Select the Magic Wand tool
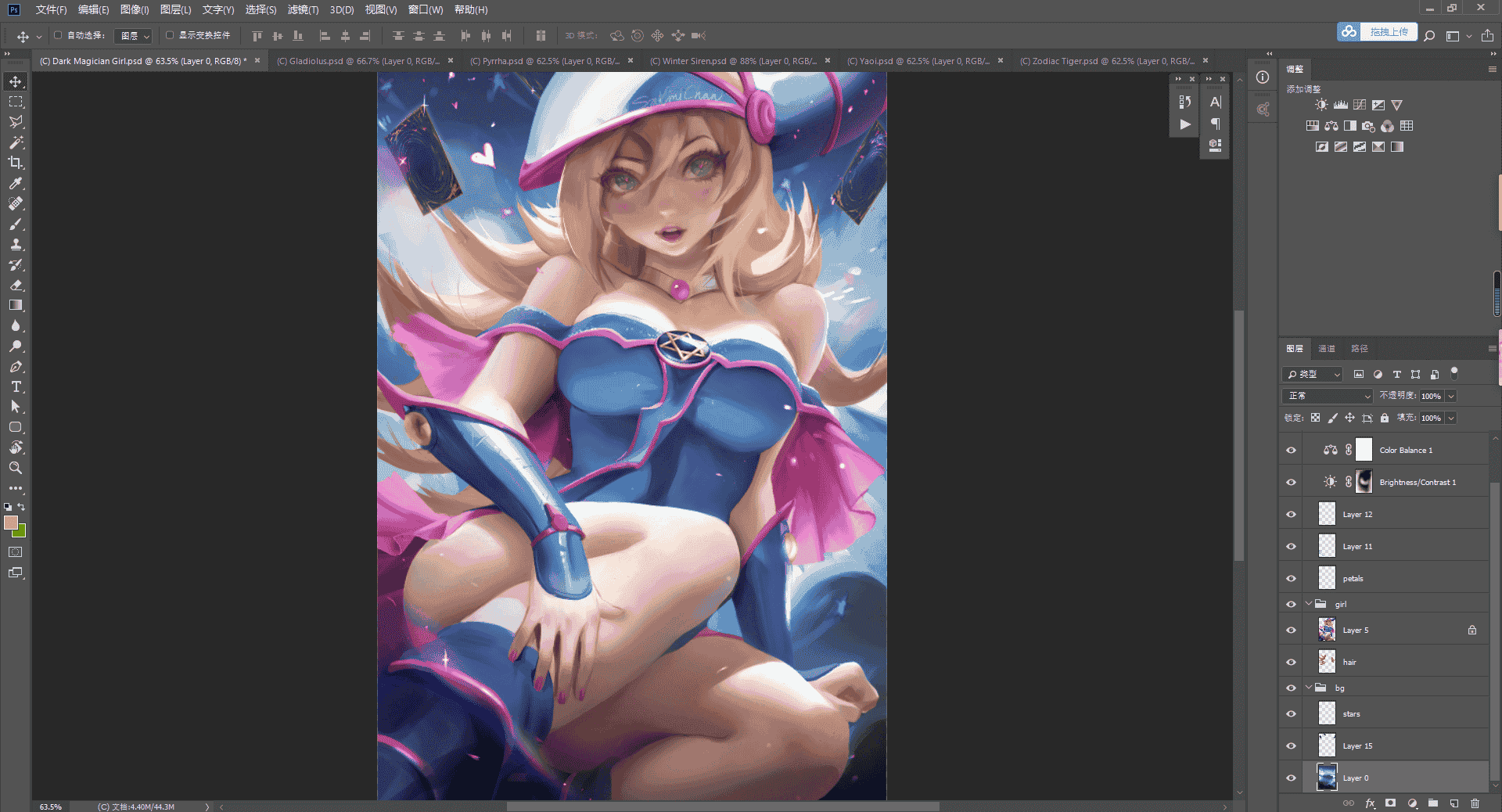Image resolution: width=1502 pixels, height=812 pixels. 16,142
